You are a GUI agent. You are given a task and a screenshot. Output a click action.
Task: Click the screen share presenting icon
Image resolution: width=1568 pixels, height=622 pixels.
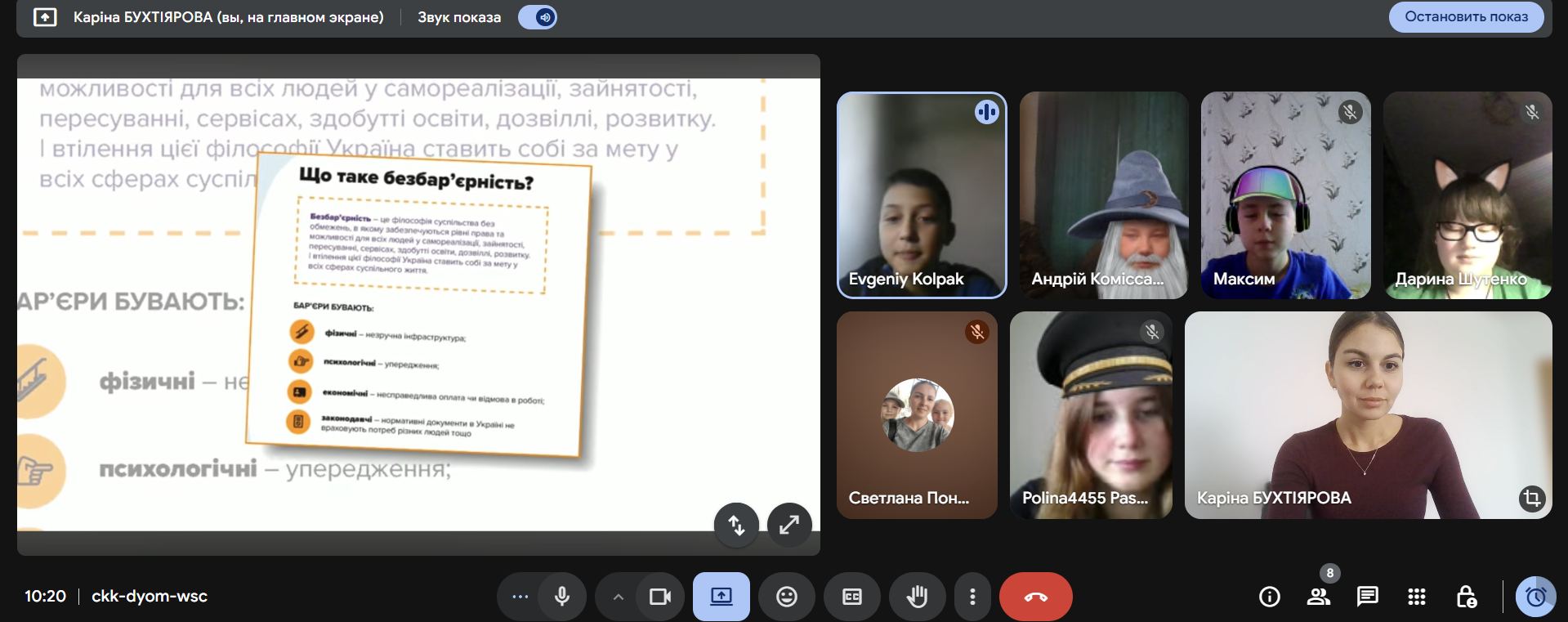(x=721, y=597)
